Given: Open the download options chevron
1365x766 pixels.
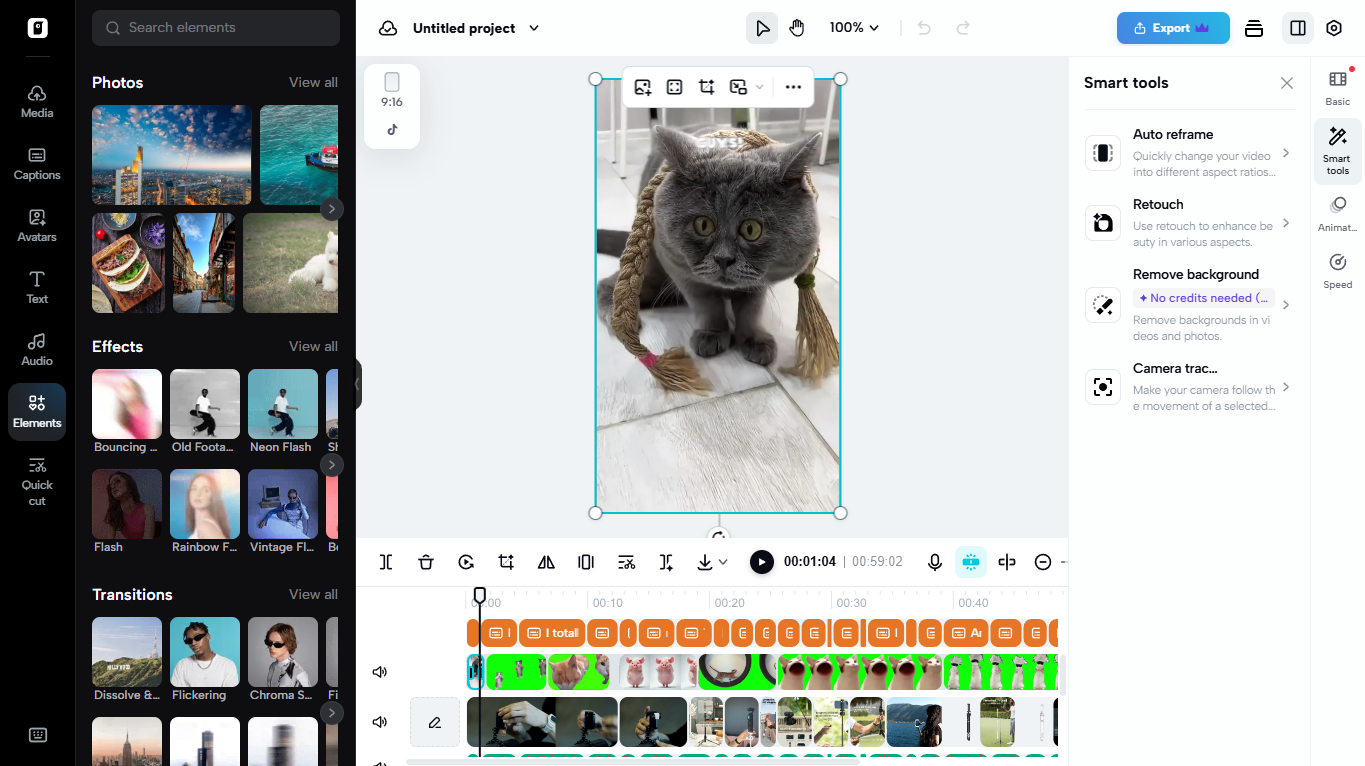Looking at the screenshot, I should coord(723,561).
